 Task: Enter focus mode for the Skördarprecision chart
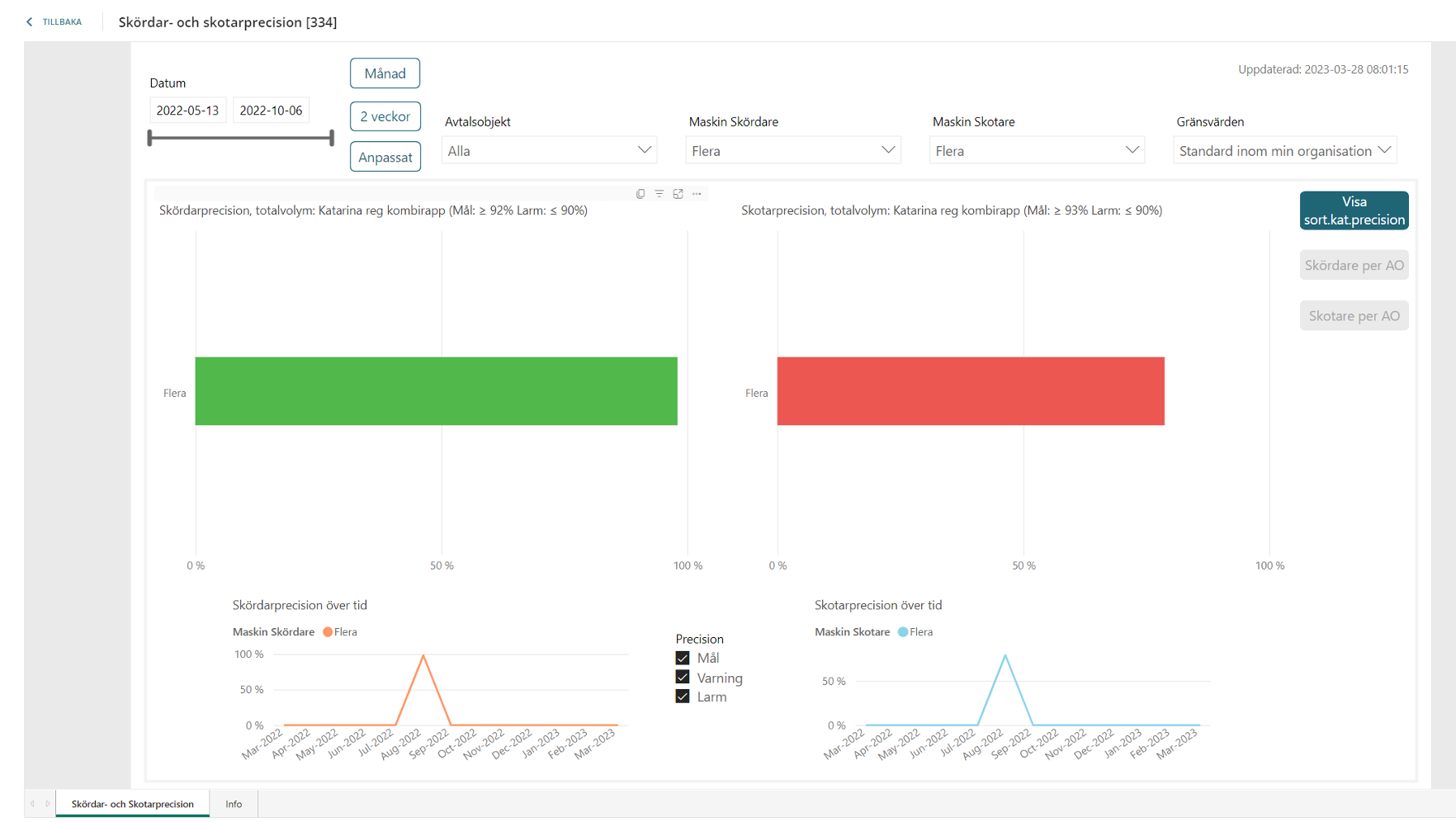pos(678,194)
